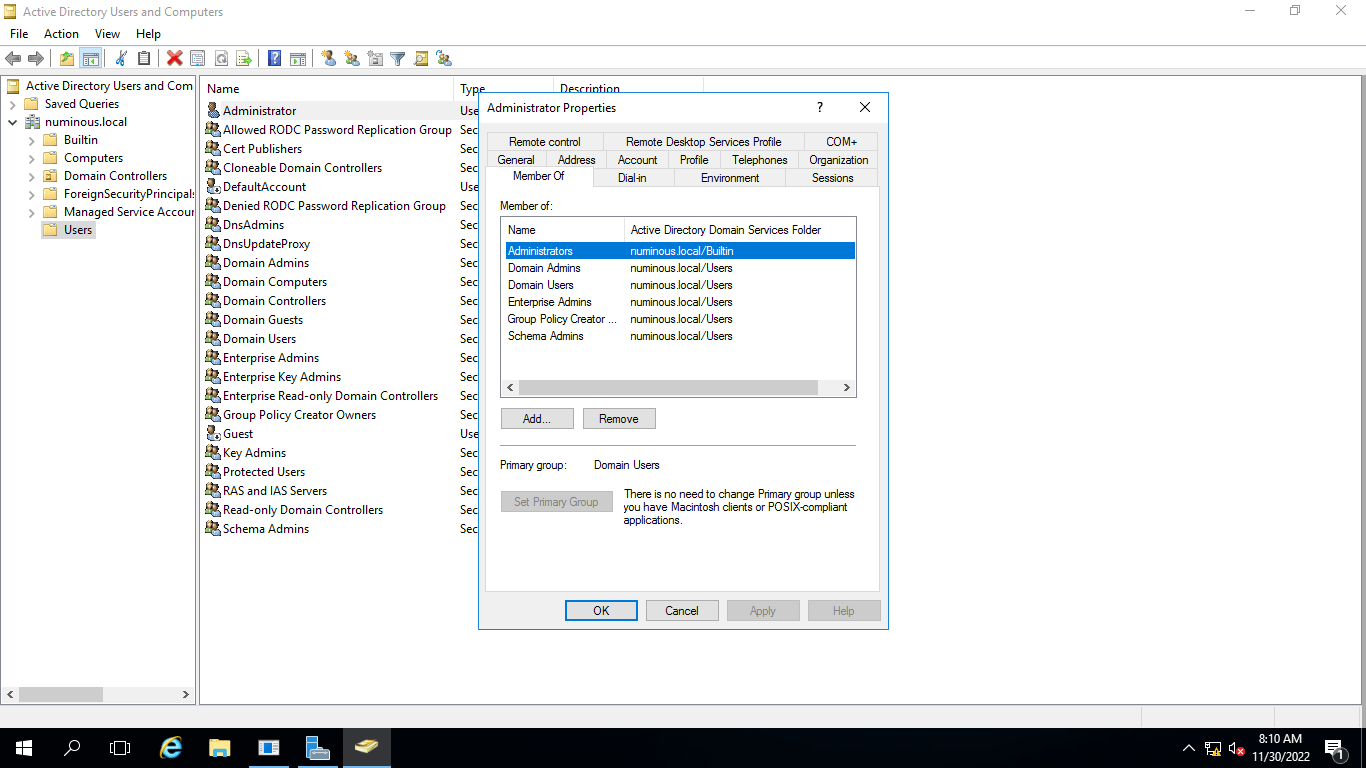Open the notification center icon
This screenshot has height=768, width=1366.
(1335, 748)
